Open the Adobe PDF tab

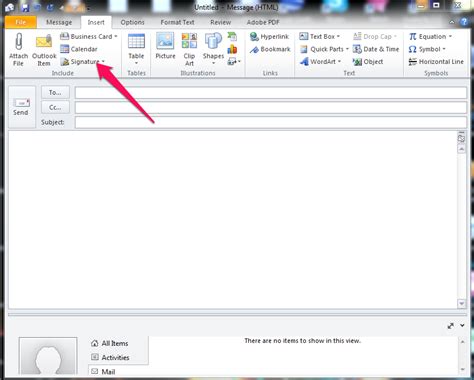263,22
